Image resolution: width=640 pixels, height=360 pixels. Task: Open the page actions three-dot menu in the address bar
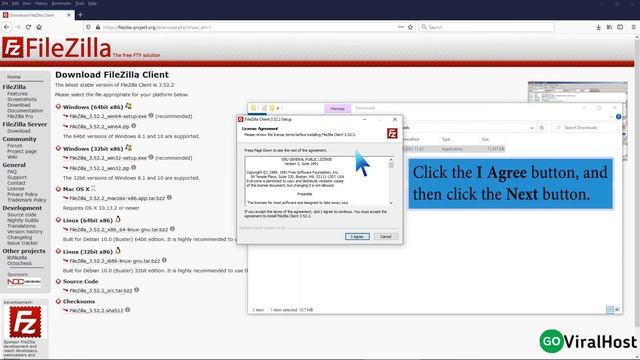click(x=400, y=27)
